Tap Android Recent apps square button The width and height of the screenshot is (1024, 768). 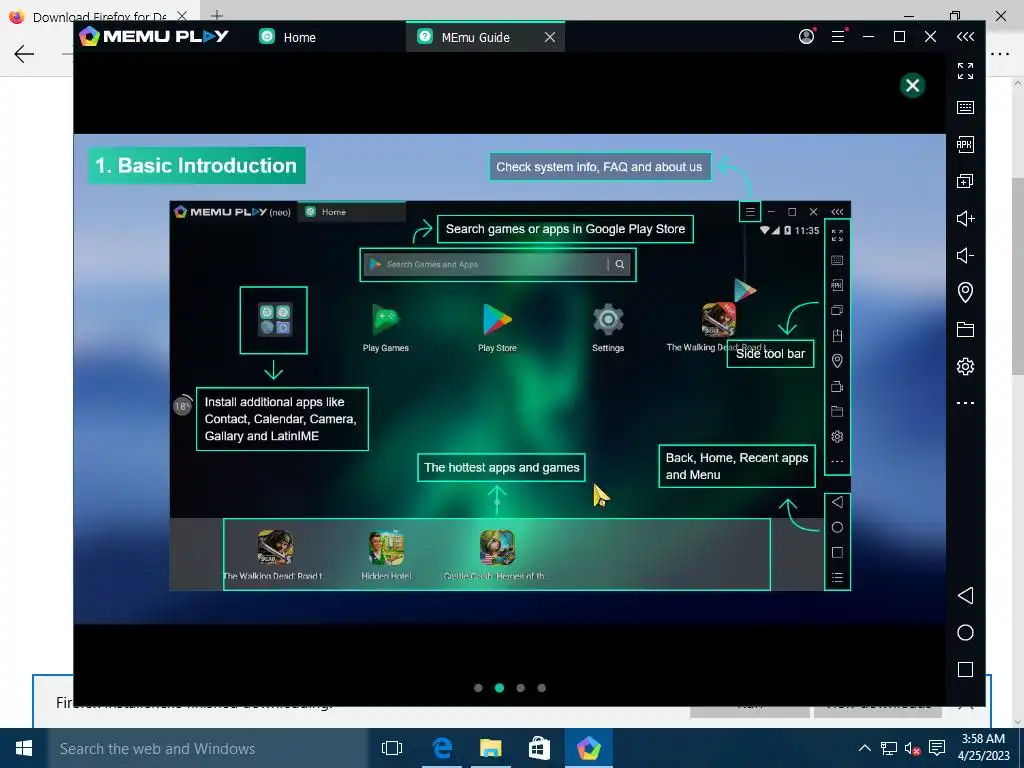pos(965,669)
